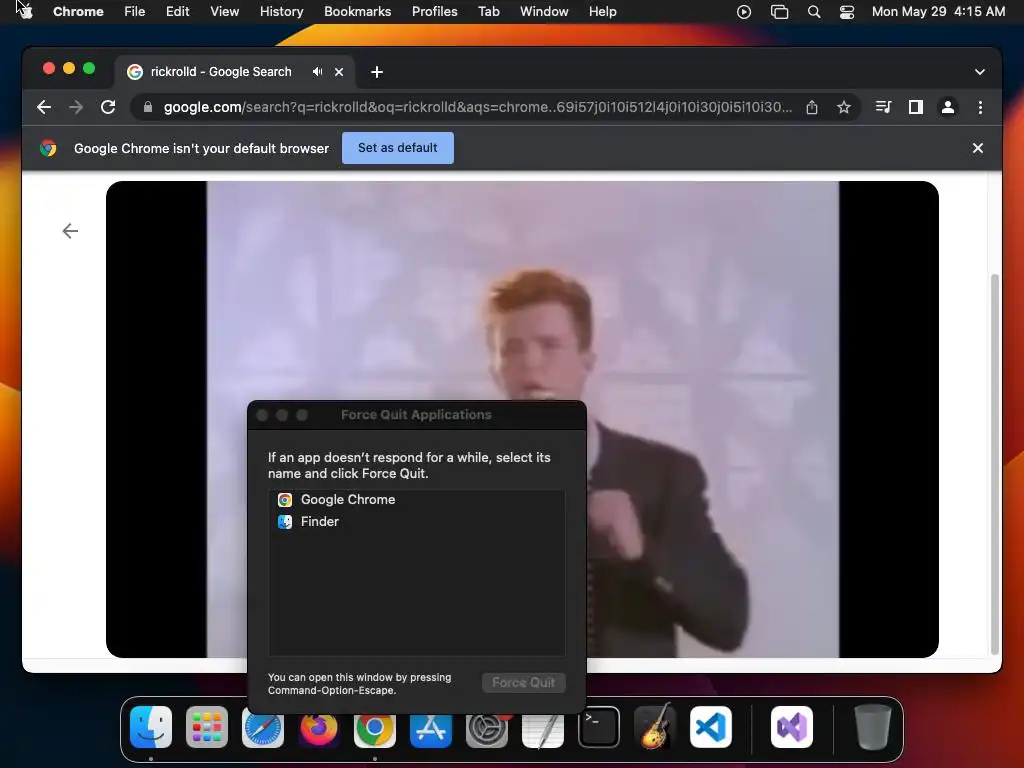
Task: Close the rickrolld Google Search tab
Action: click(339, 72)
